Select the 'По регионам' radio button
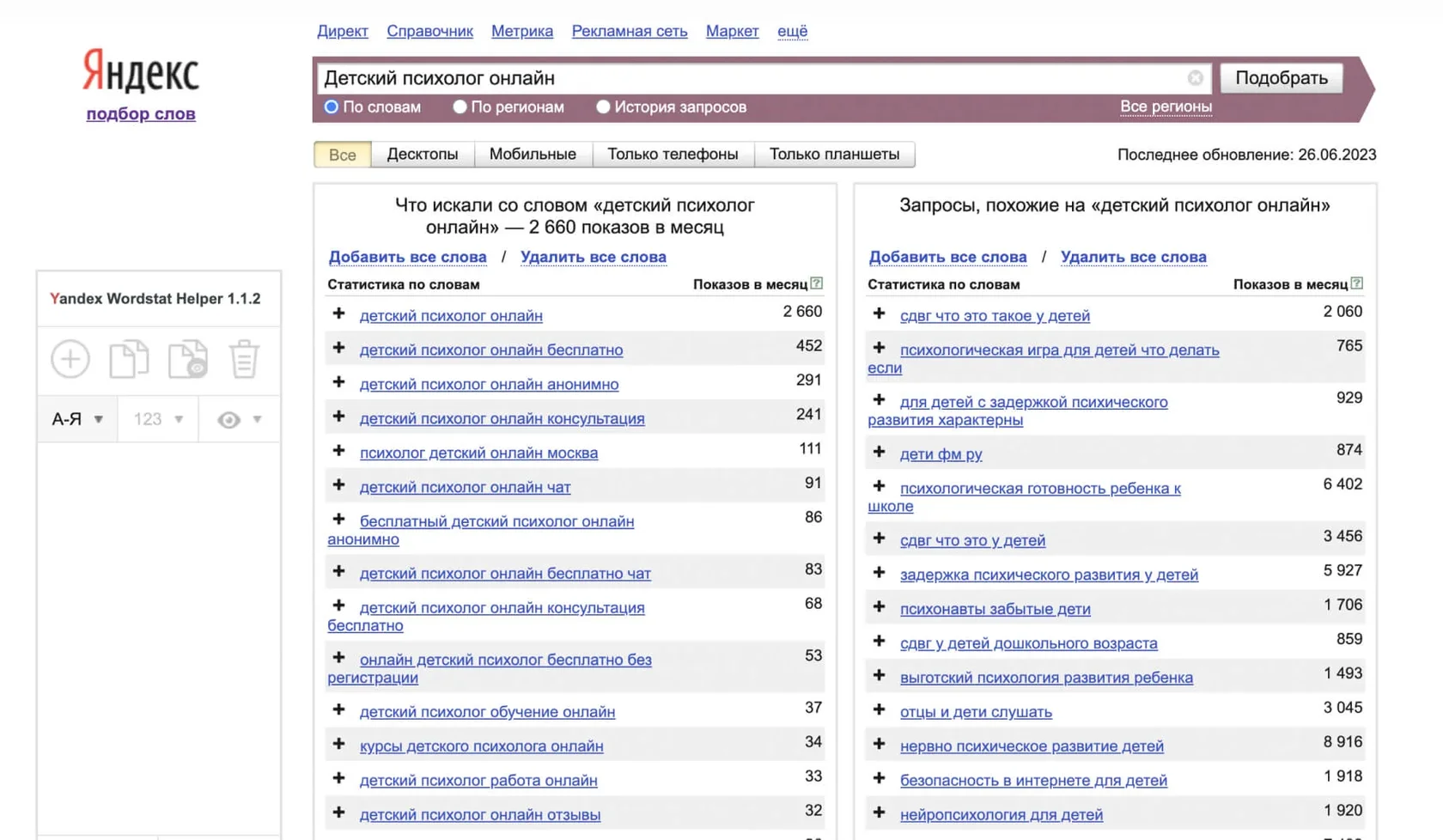 [x=460, y=107]
